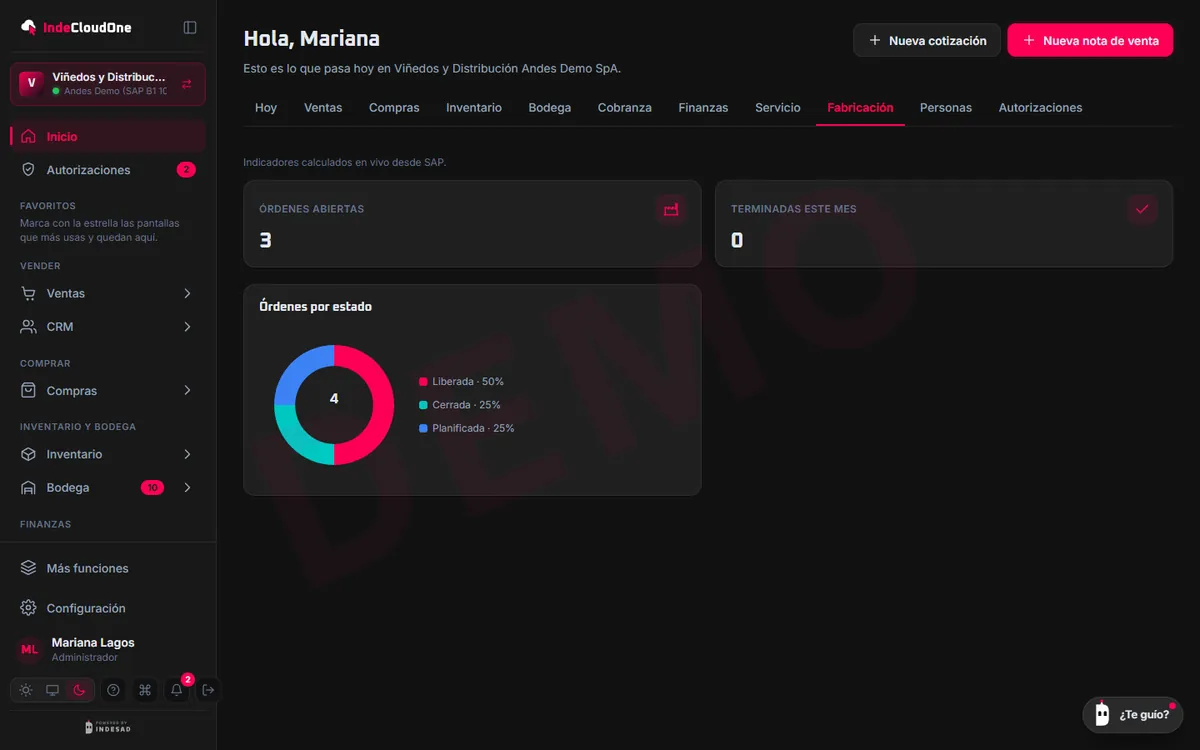Expand the Inventario sidebar menu
Viewport: 1200px width, 750px height.
click(x=108, y=454)
